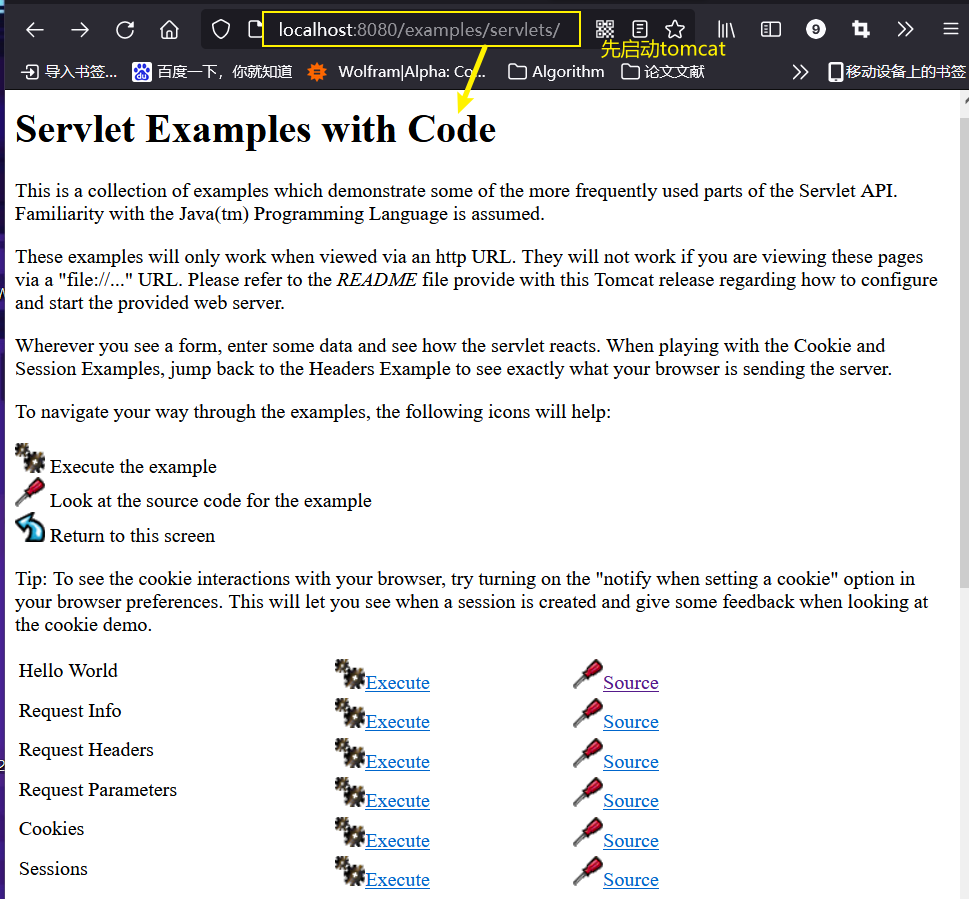Click gears icon in Sessions row

pos(350,871)
